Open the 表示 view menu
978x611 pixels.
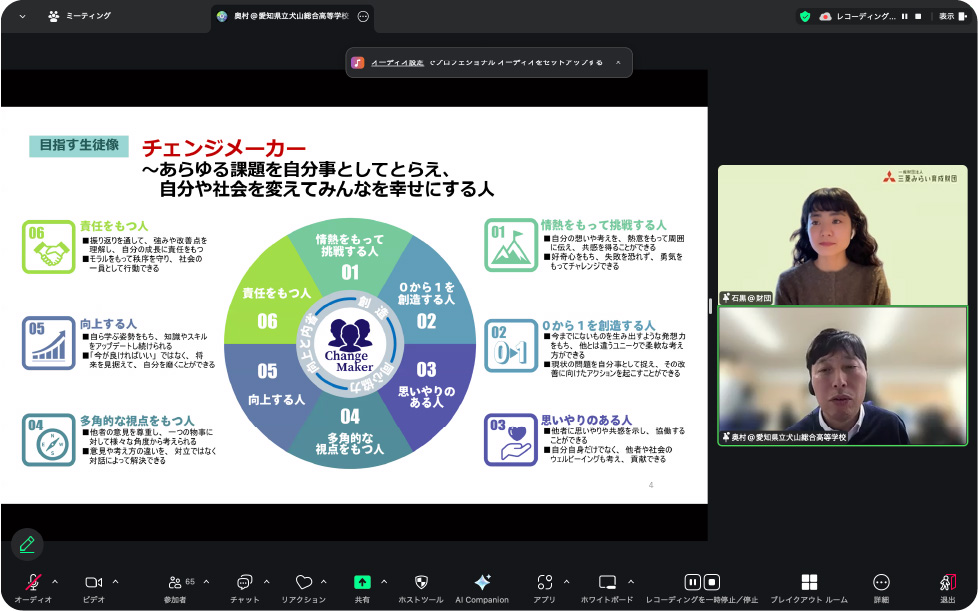(x=950, y=16)
